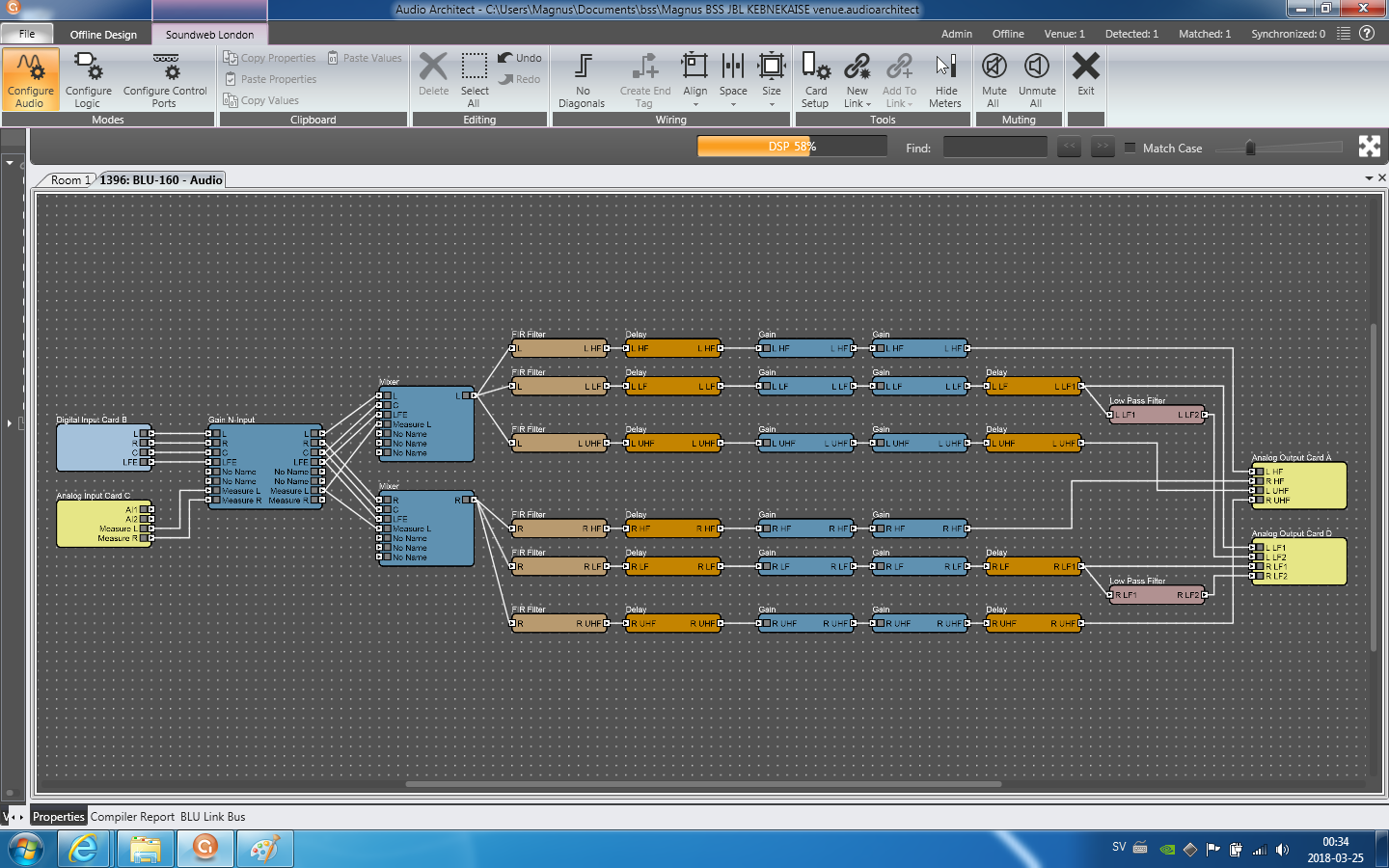This screenshot has height=868, width=1389.
Task: Open Windows Explorer folder in taskbar
Action: point(145,849)
